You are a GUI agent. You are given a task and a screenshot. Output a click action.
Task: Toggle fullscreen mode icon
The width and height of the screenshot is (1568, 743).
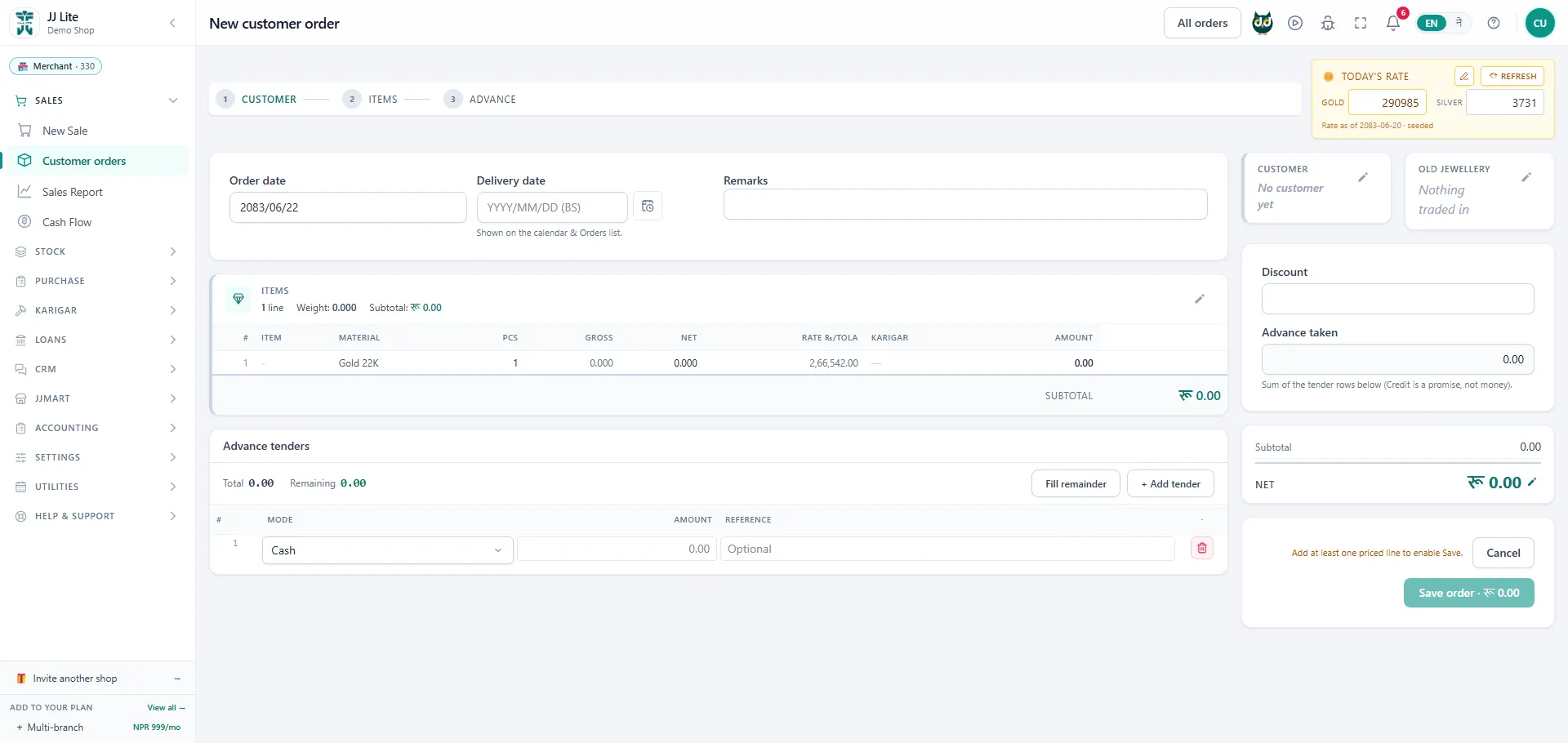pos(1361,23)
